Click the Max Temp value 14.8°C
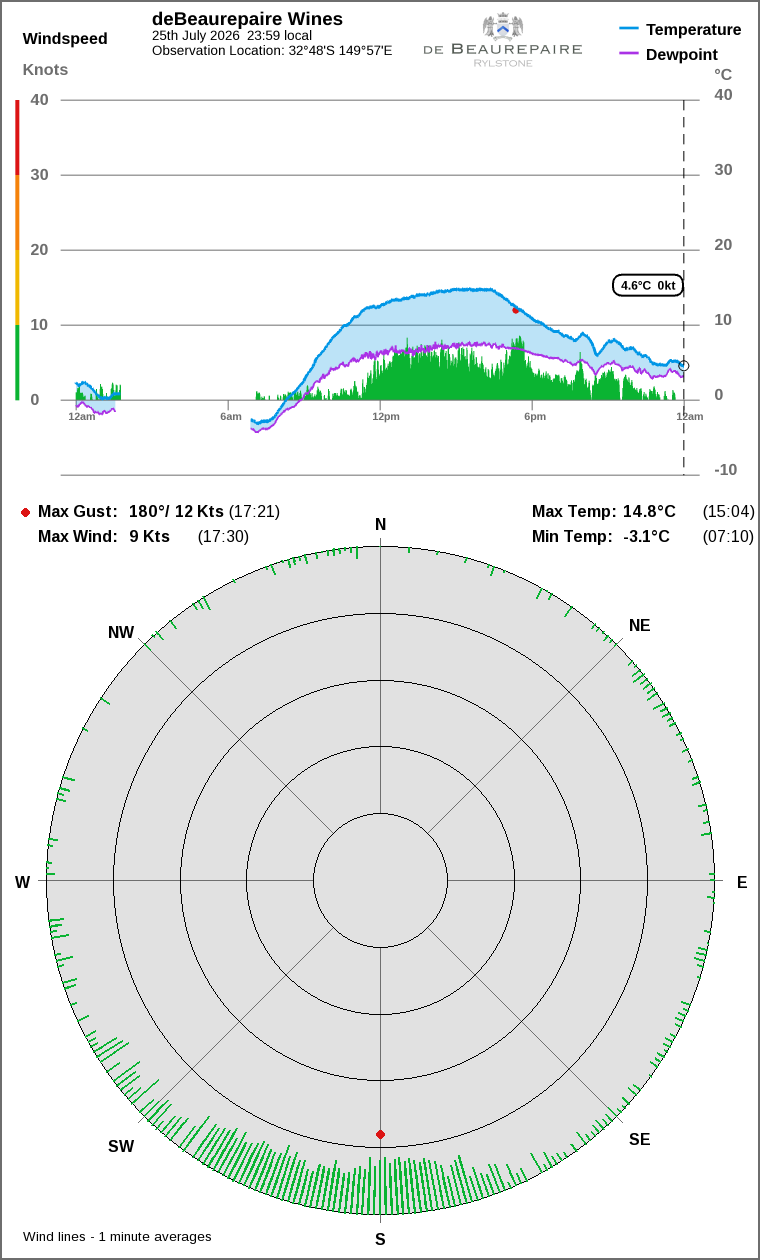 point(649,511)
